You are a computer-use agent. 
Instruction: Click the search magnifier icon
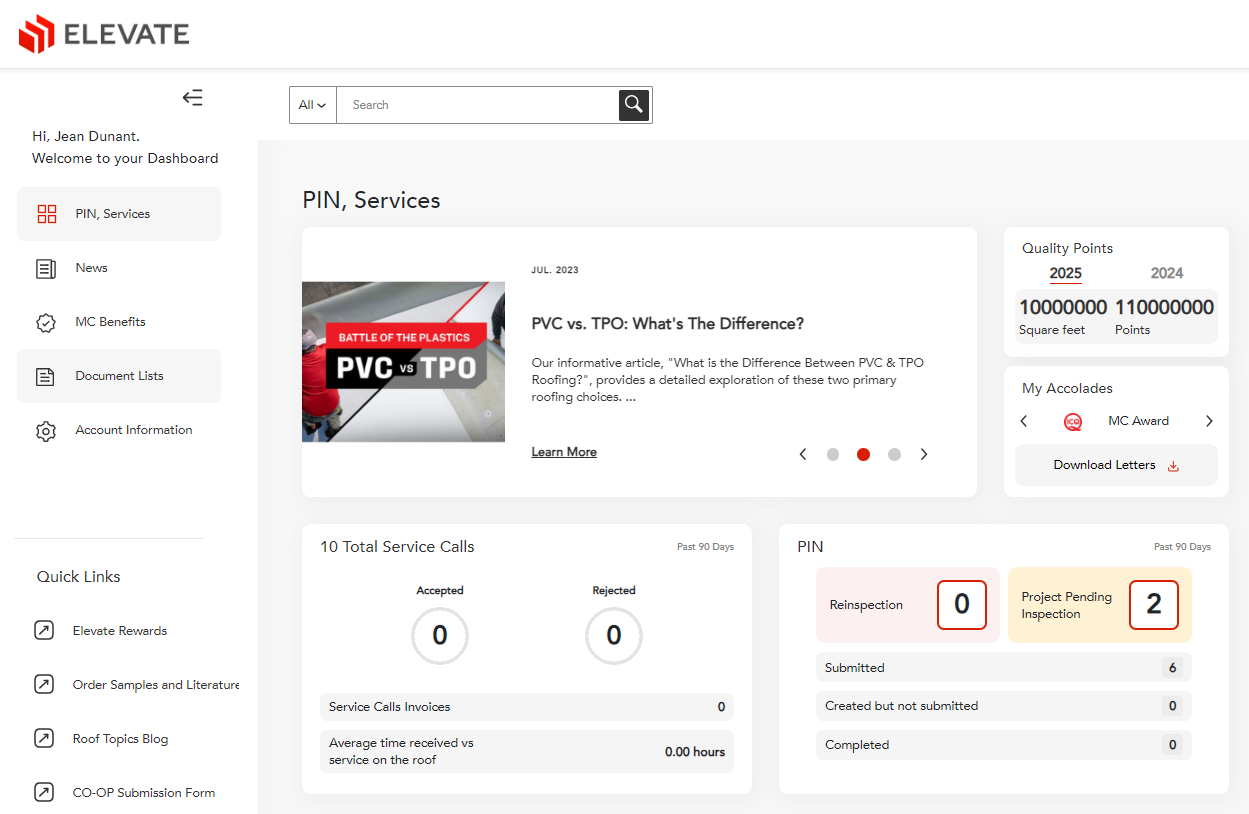[x=633, y=104]
